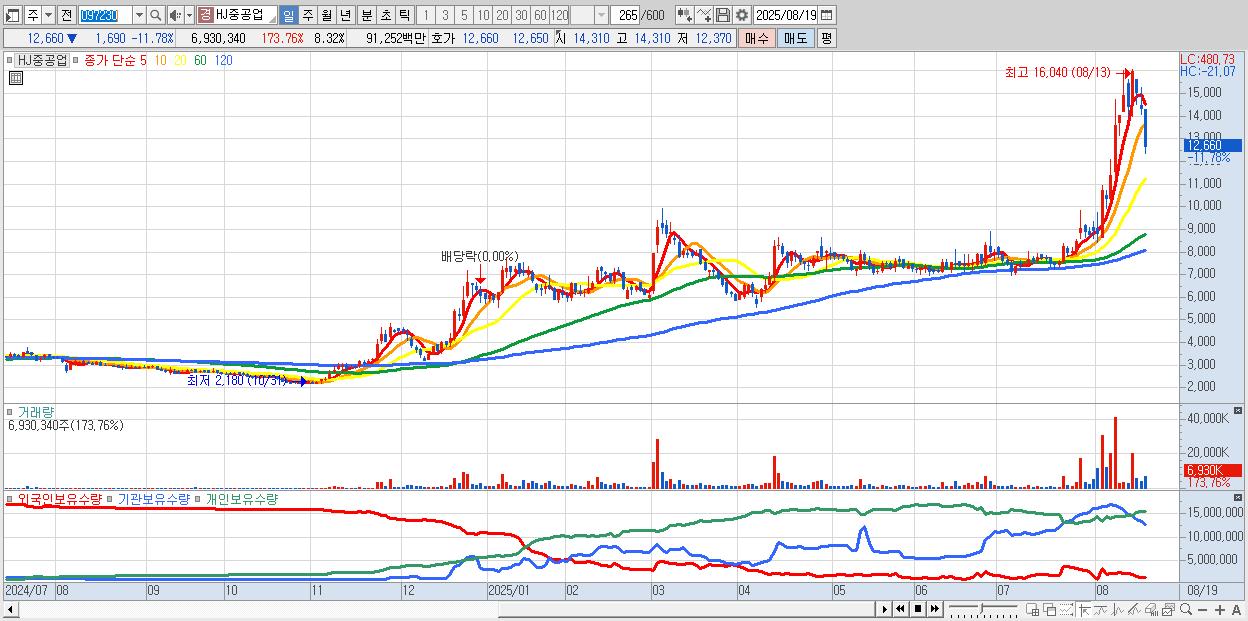The image size is (1248, 621).
Task: Click the window layout icon at top-left corner
Action: pos(13,15)
